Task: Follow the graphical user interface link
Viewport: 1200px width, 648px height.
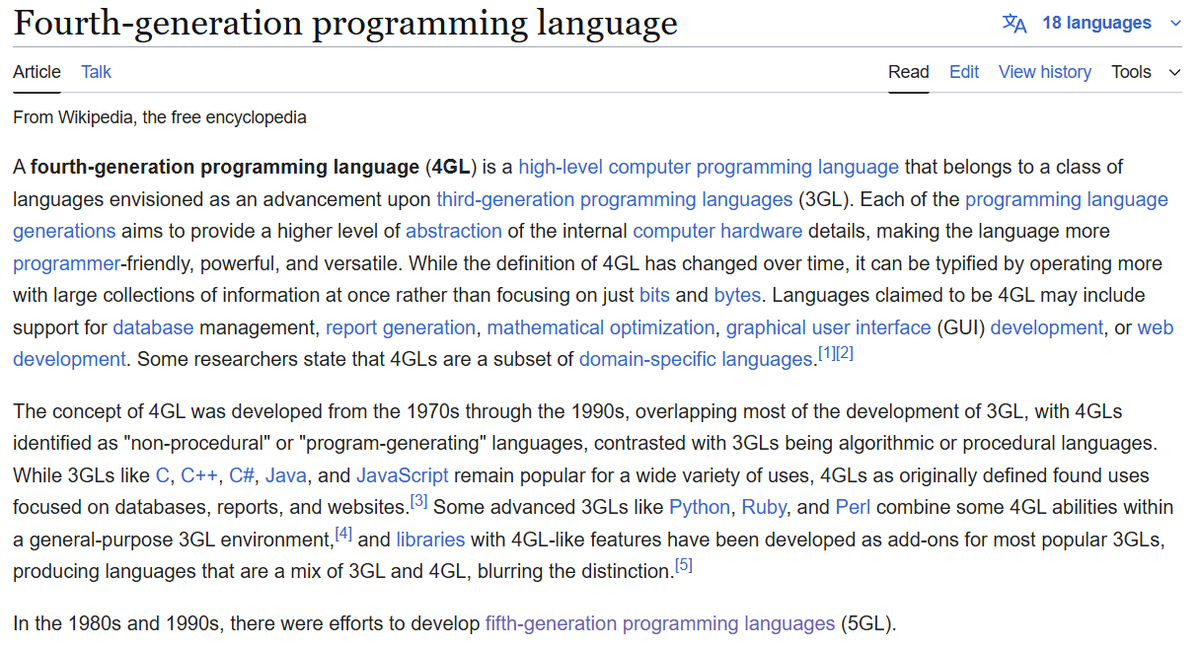Action: [x=829, y=327]
